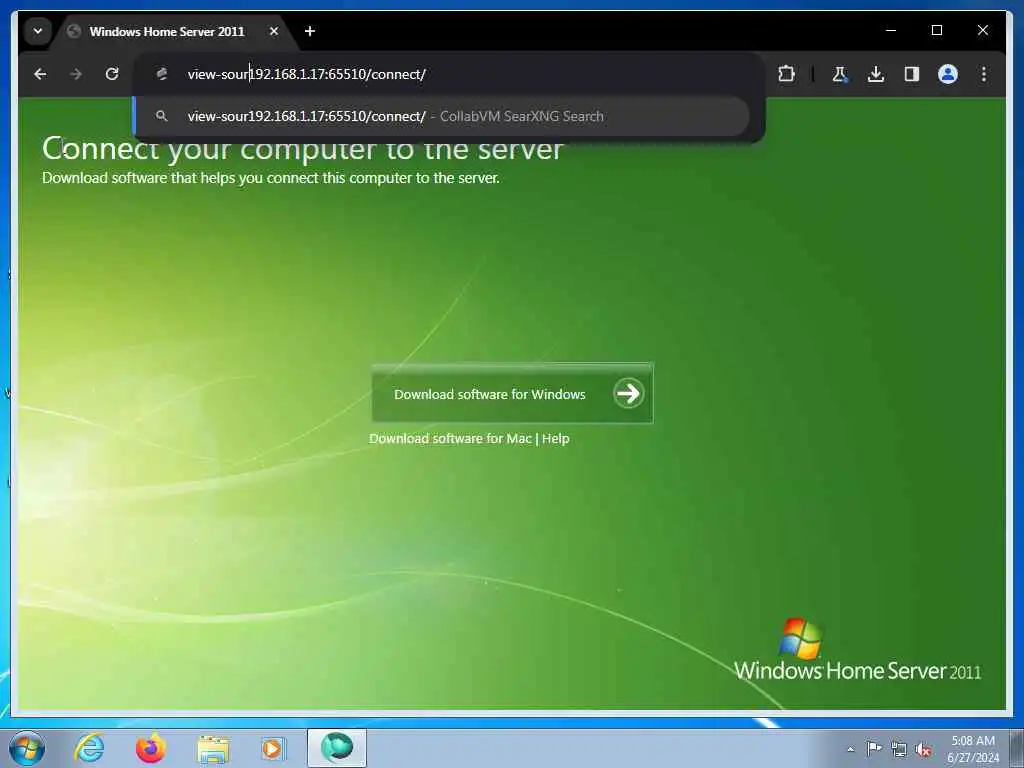Launch Firefox from taskbar
This screenshot has width=1024, height=768.
(x=150, y=748)
